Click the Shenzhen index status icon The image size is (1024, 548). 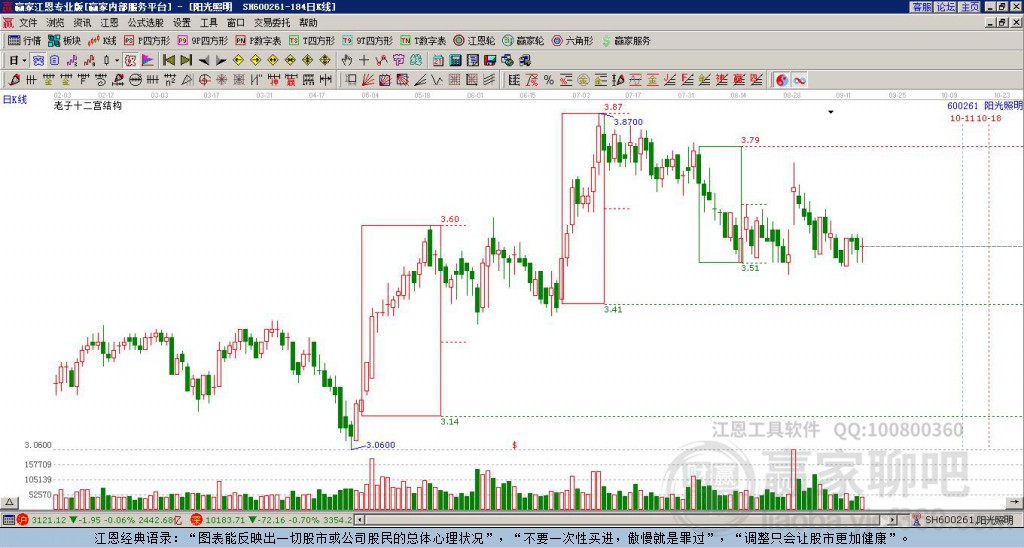pyautogui.click(x=197, y=520)
